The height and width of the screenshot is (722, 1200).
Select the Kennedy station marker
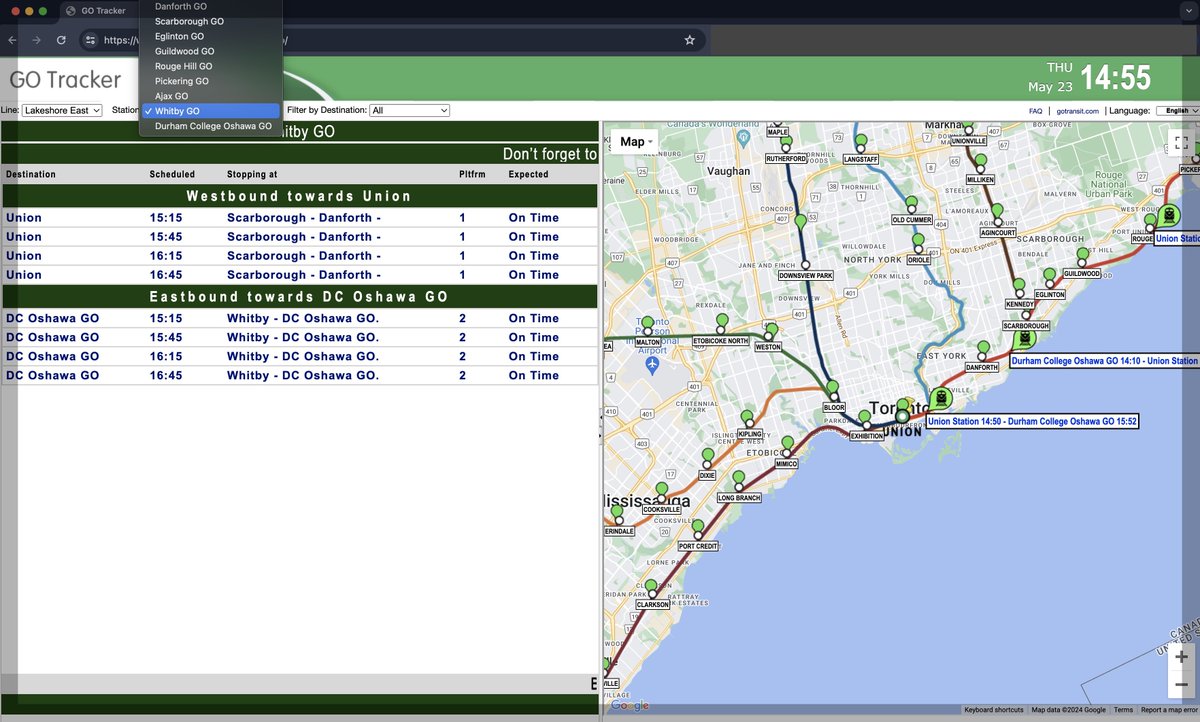coord(1020,287)
